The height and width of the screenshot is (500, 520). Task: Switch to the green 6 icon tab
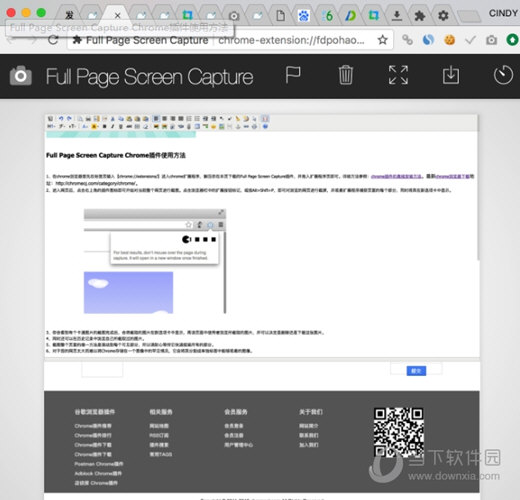[x=327, y=15]
